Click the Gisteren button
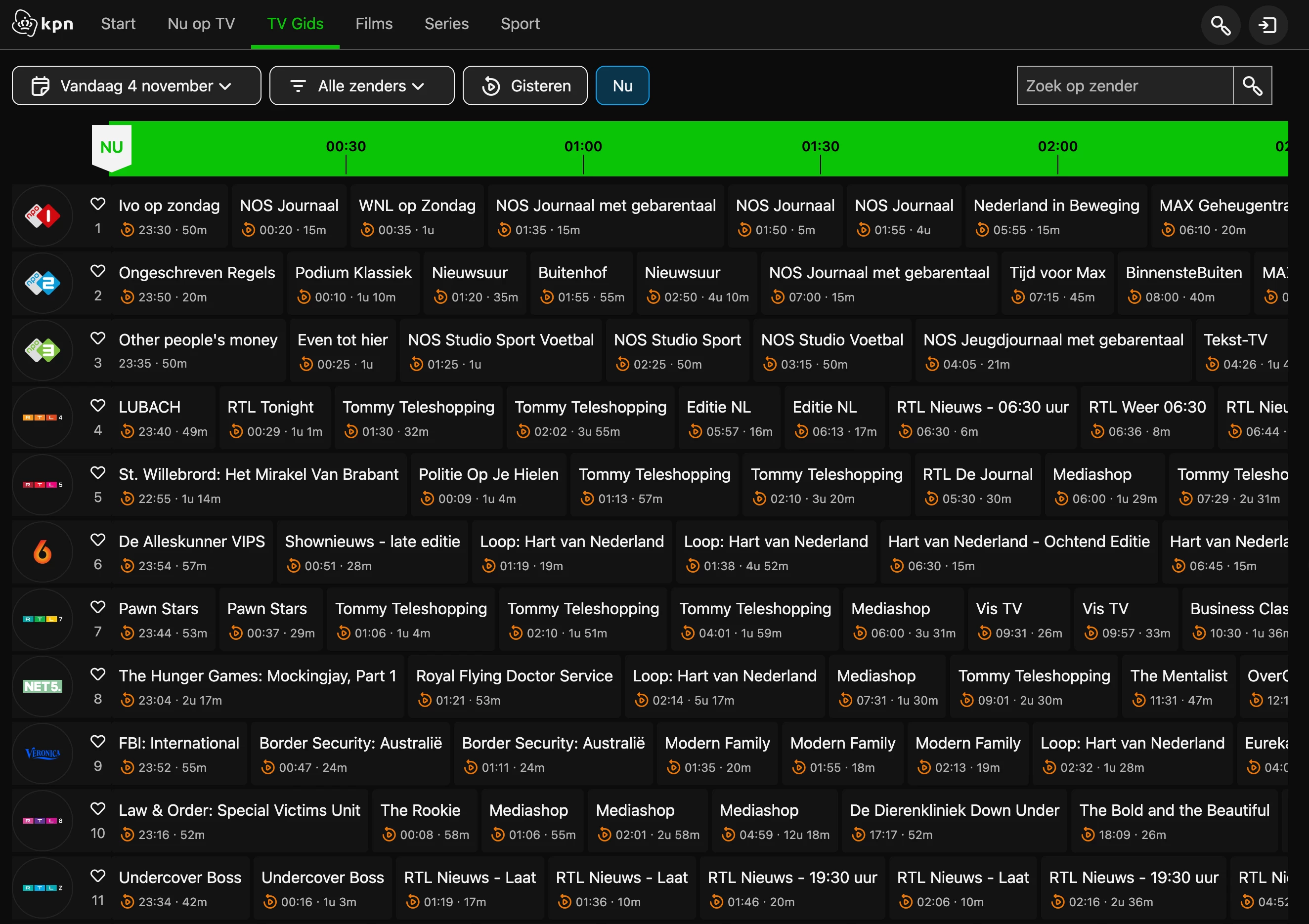1309x924 pixels. tap(524, 86)
